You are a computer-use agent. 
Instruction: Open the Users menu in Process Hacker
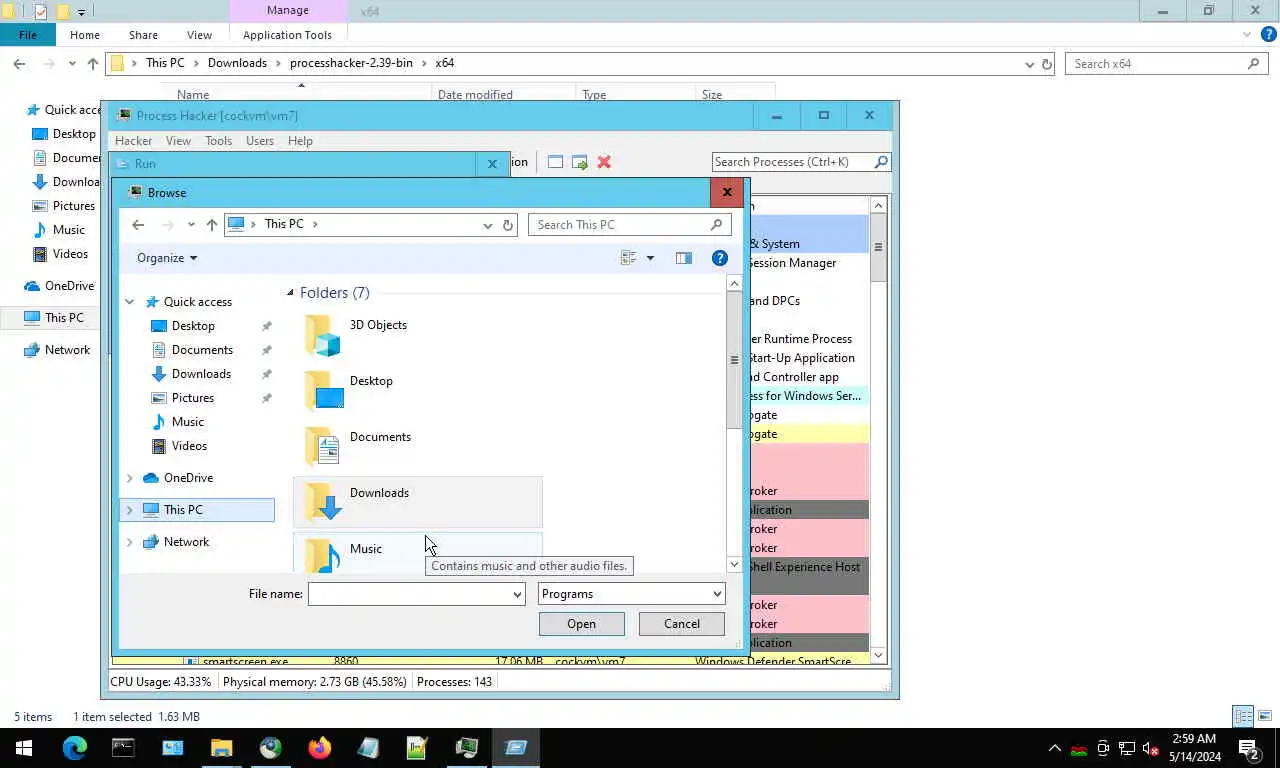(x=260, y=141)
